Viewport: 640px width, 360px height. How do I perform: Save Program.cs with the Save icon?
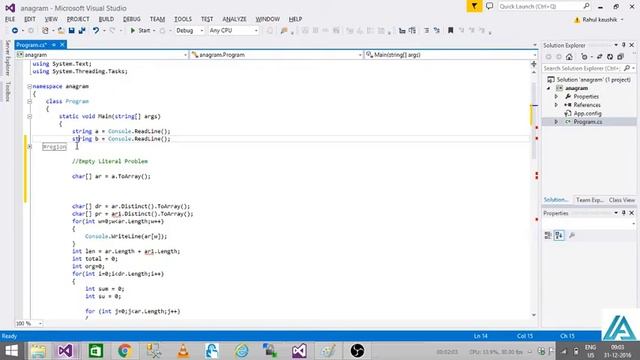coord(71,31)
